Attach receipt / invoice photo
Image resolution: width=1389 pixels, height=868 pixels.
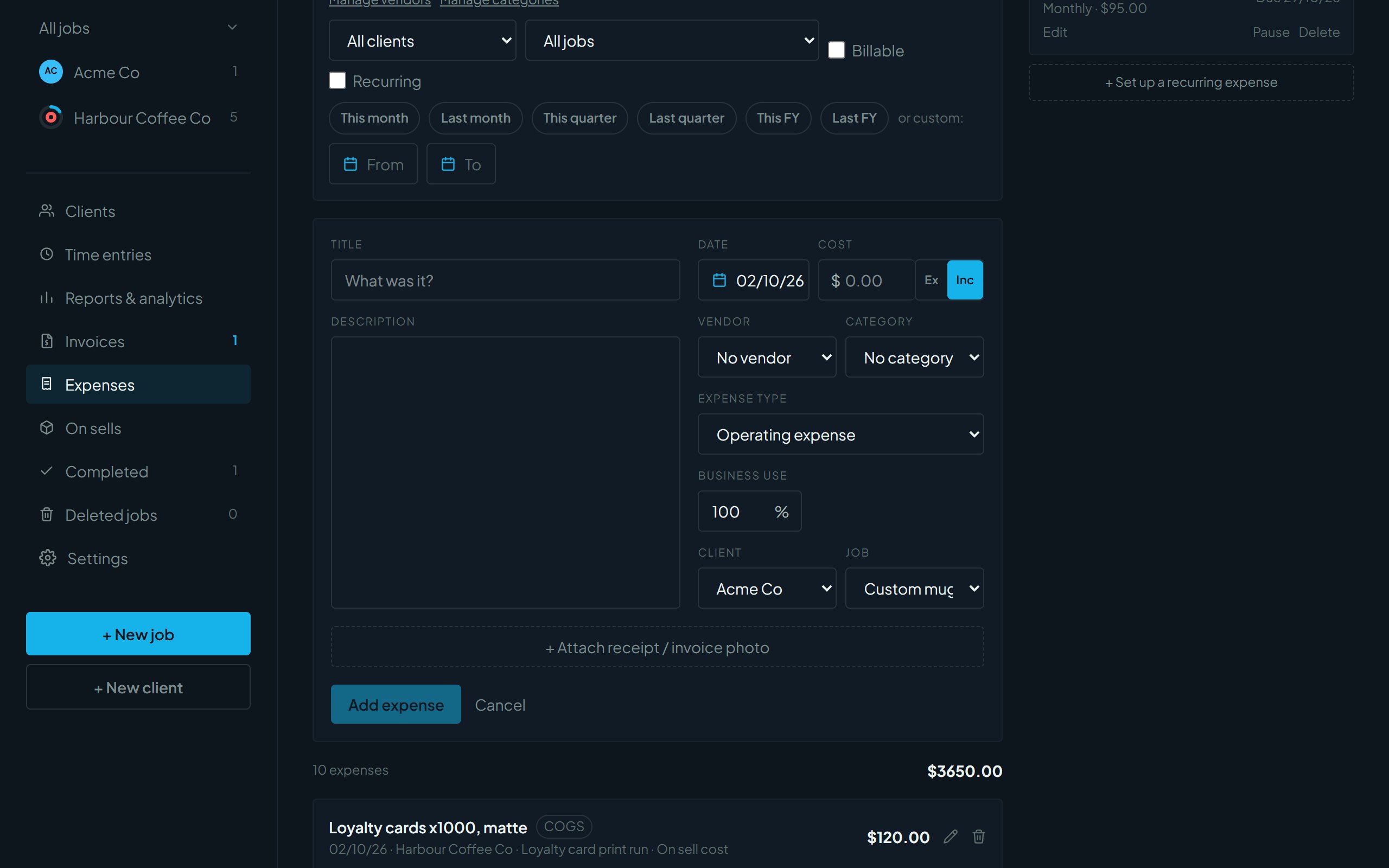click(x=657, y=647)
